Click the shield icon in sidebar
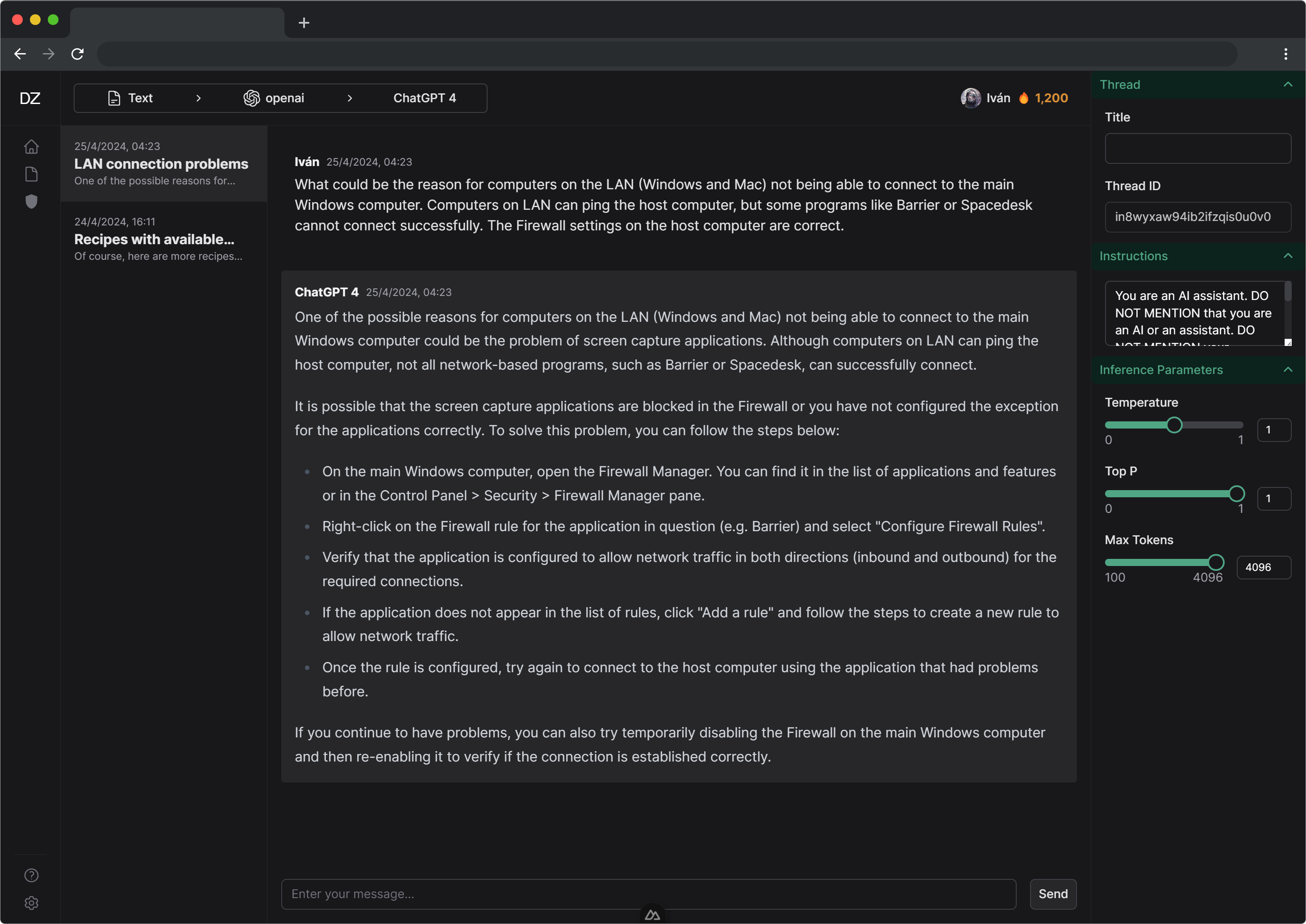The image size is (1306, 924). pyautogui.click(x=31, y=201)
